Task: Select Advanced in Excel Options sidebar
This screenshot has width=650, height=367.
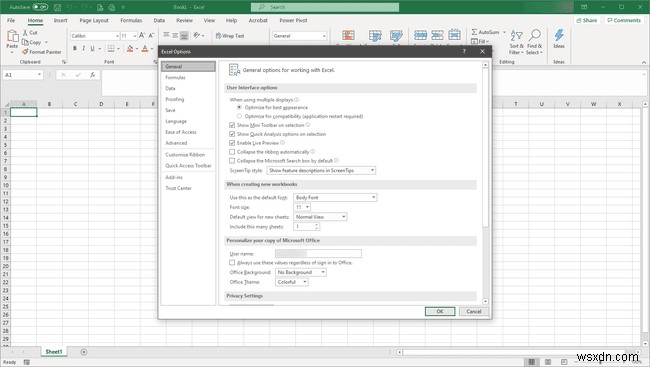Action: click(188, 143)
